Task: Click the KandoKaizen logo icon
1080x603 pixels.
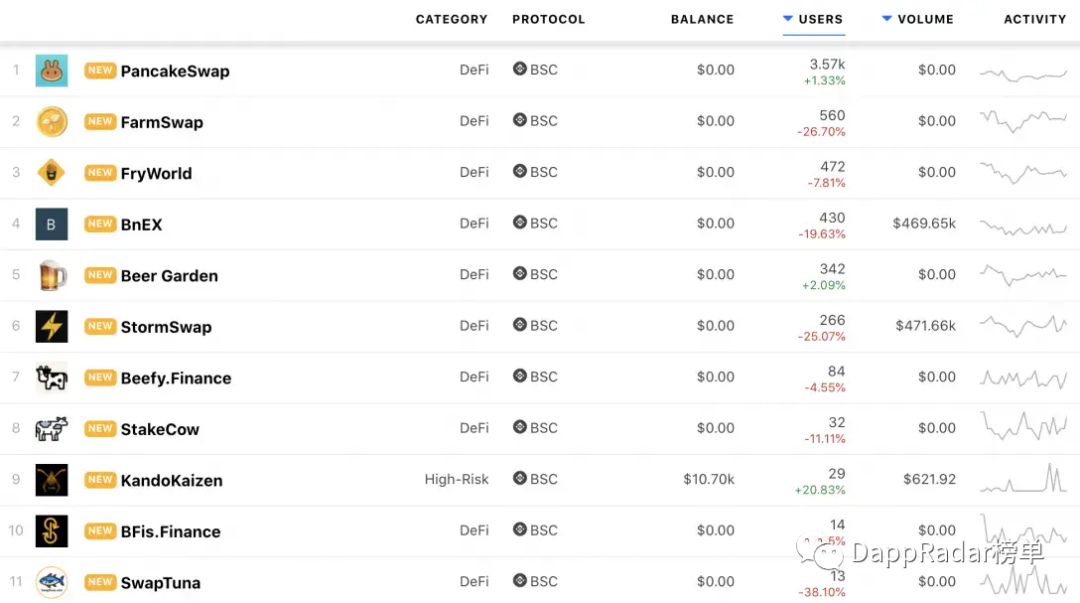Action: pyautogui.click(x=52, y=480)
